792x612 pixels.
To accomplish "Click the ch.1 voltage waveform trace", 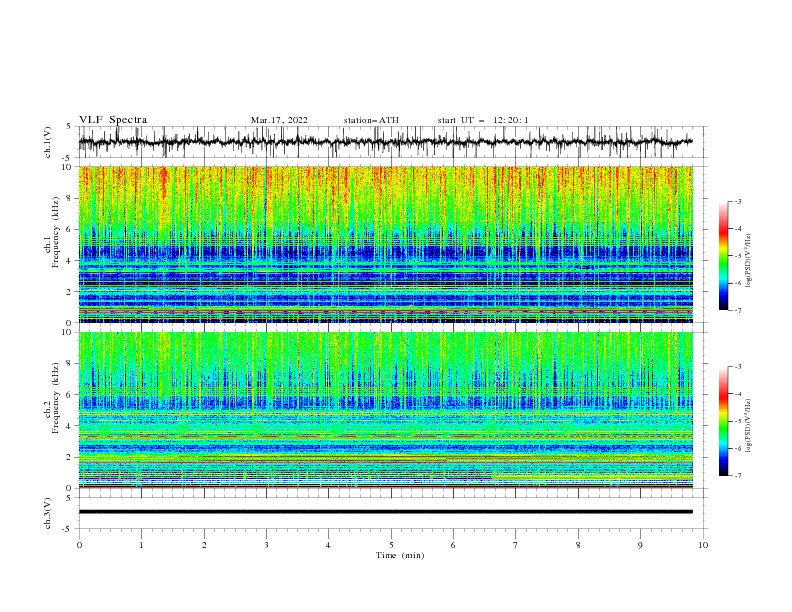I will pos(385,142).
